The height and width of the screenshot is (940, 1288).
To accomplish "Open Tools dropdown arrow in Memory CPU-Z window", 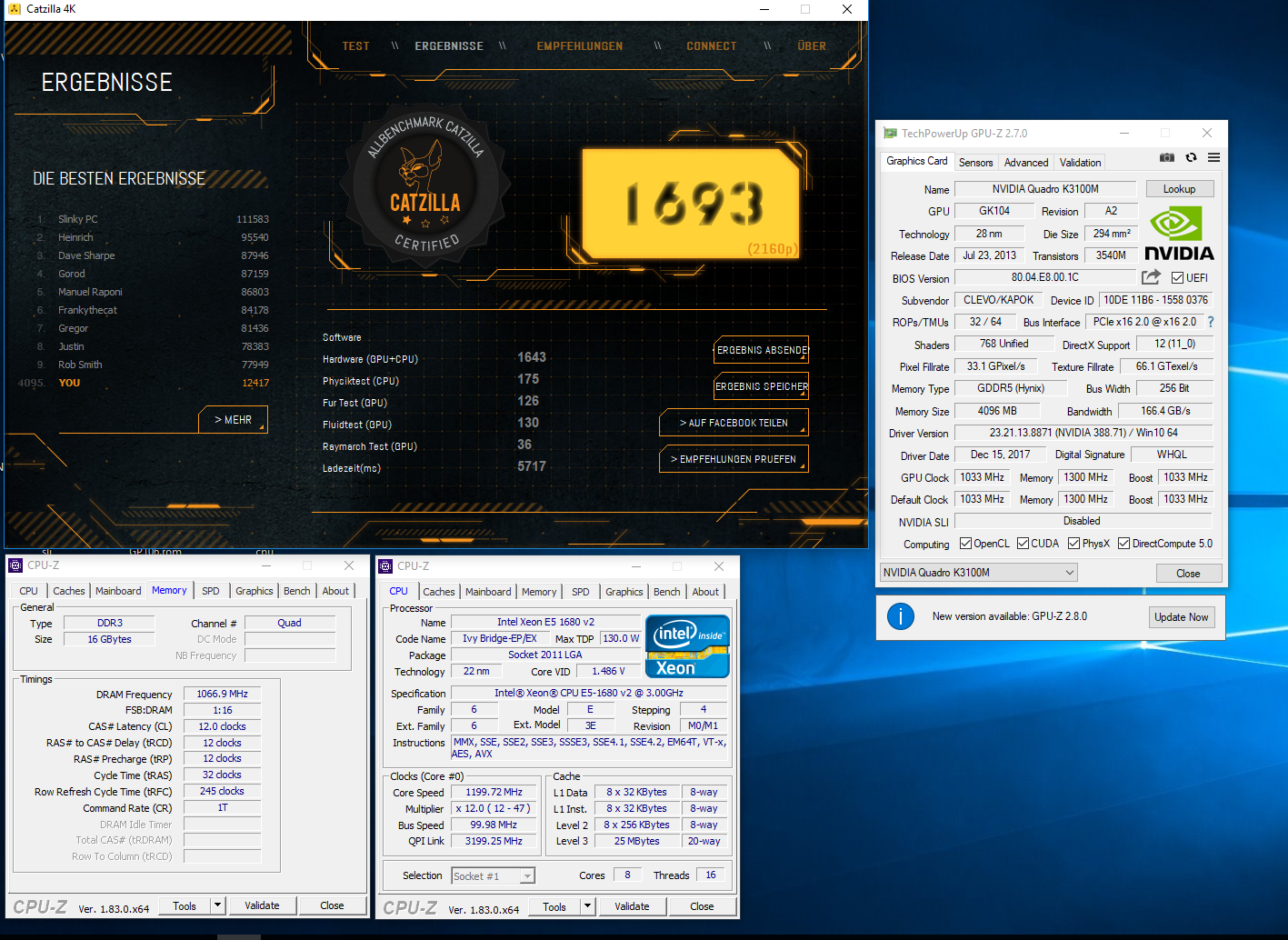I will (x=217, y=905).
